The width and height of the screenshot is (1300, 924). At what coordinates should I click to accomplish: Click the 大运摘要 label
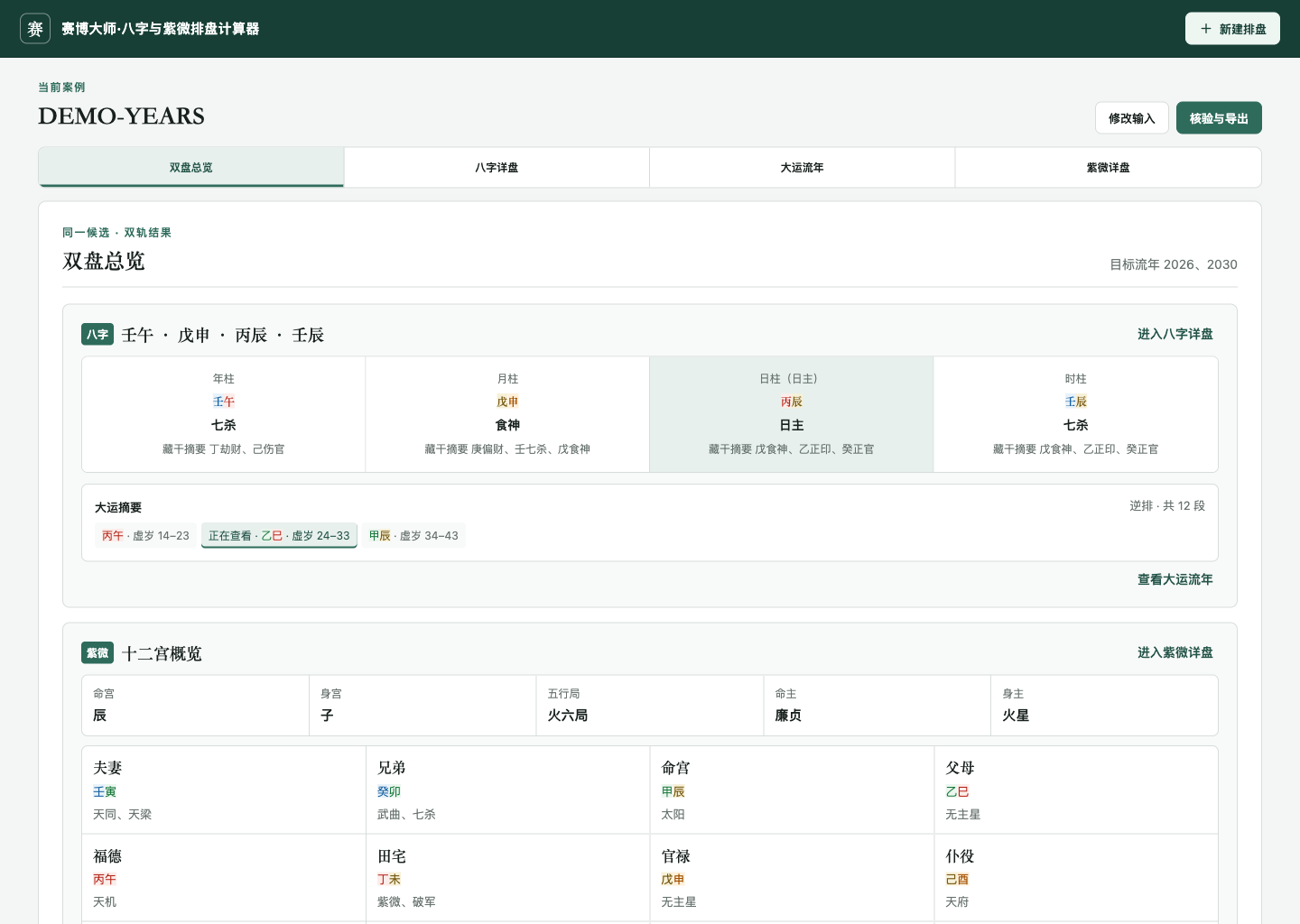point(118,508)
